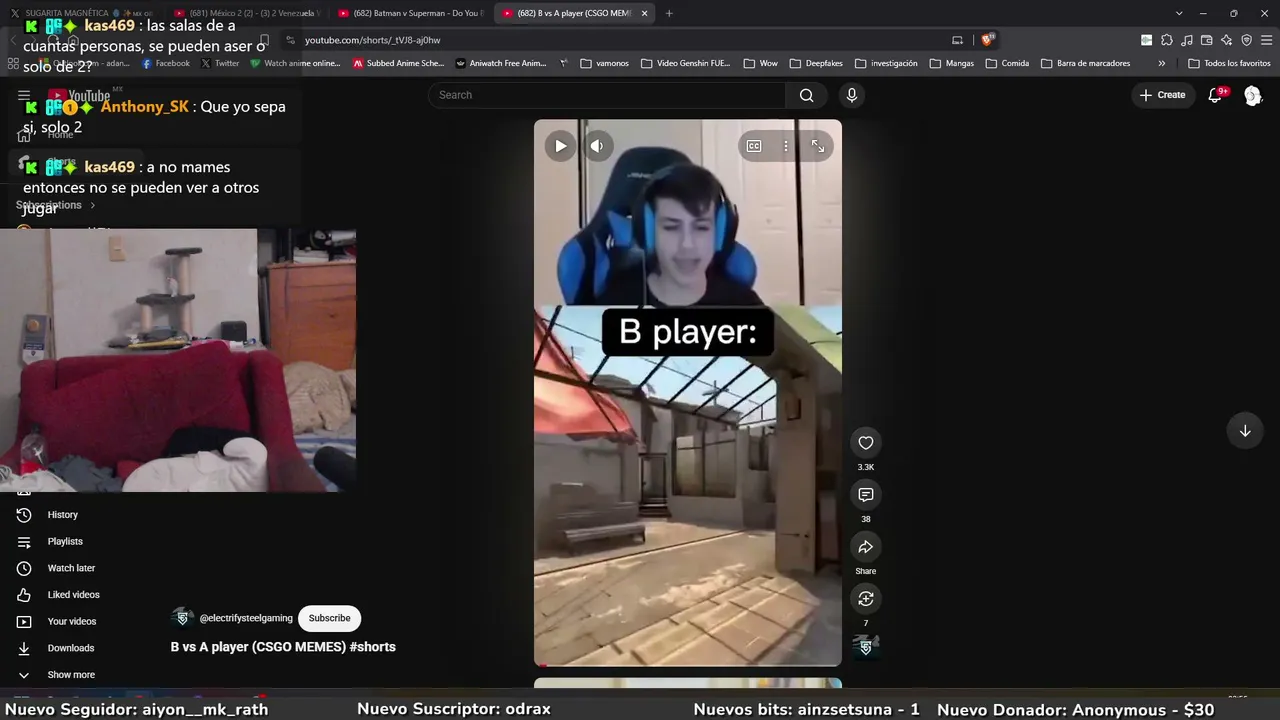Submit search with magnifier button

tap(807, 95)
